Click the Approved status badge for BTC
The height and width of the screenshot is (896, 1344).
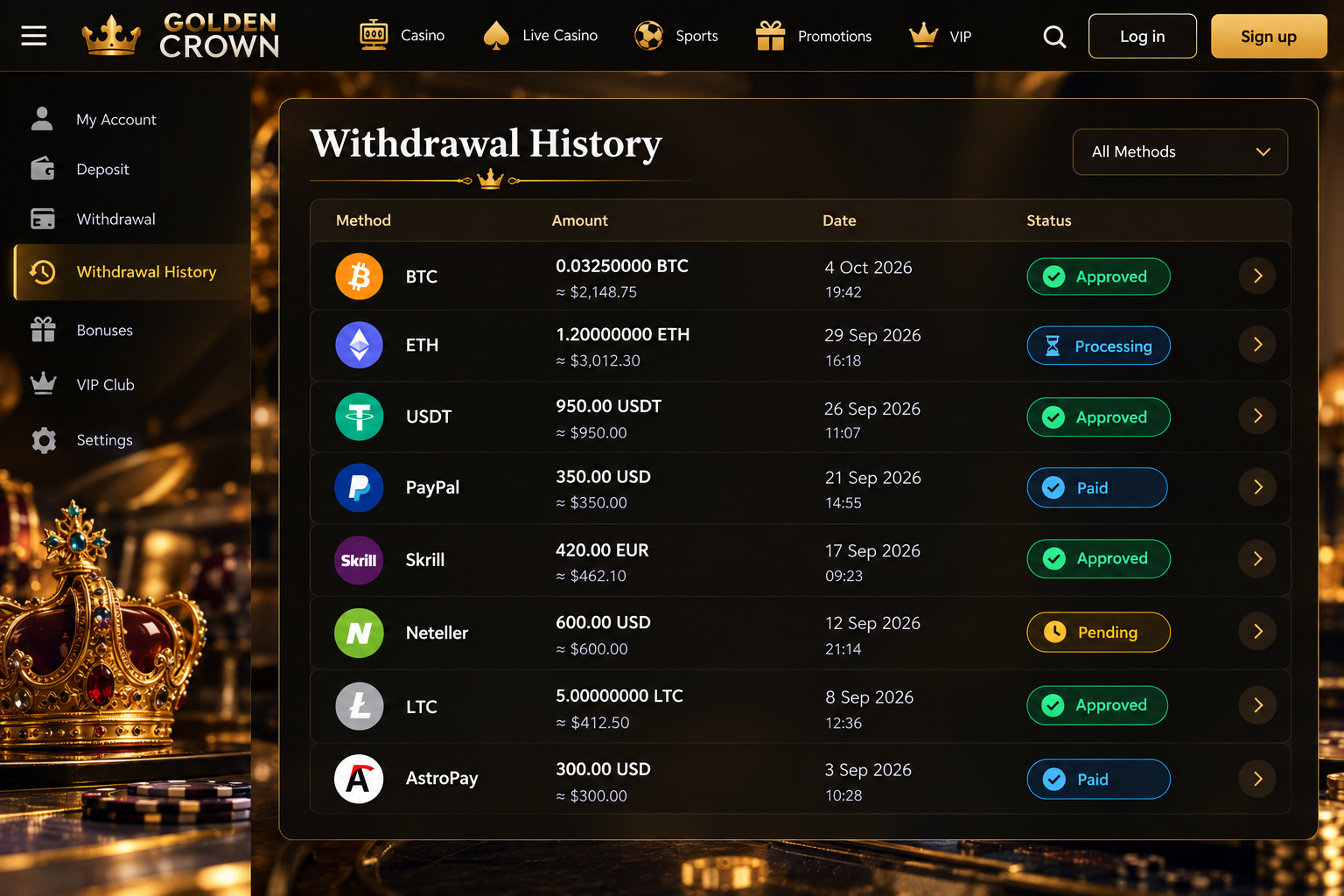(x=1098, y=276)
